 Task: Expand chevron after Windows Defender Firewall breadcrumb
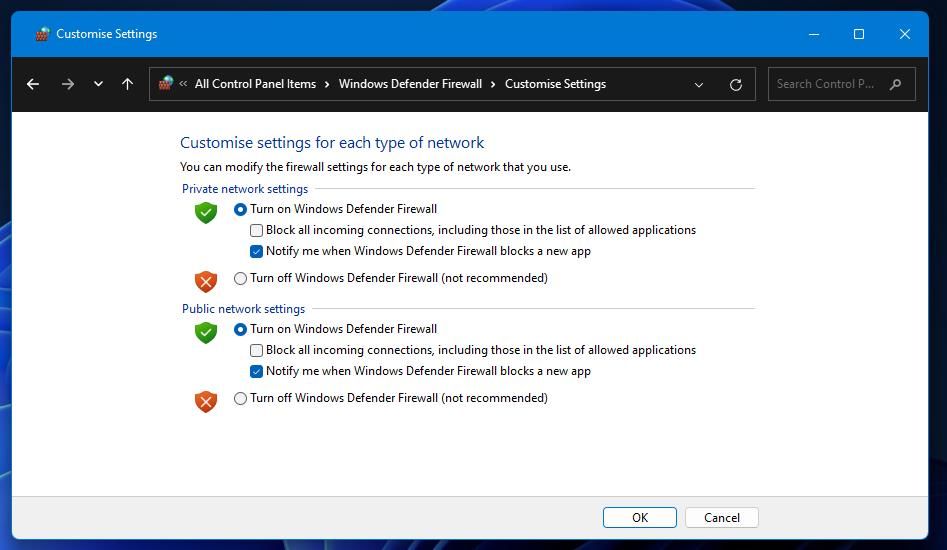tap(493, 85)
